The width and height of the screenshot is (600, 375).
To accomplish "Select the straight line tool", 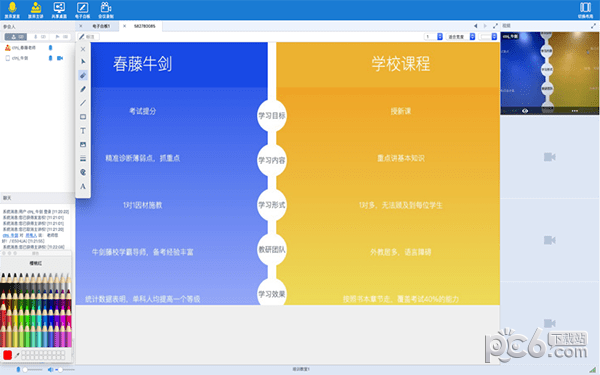I will pos(83,103).
